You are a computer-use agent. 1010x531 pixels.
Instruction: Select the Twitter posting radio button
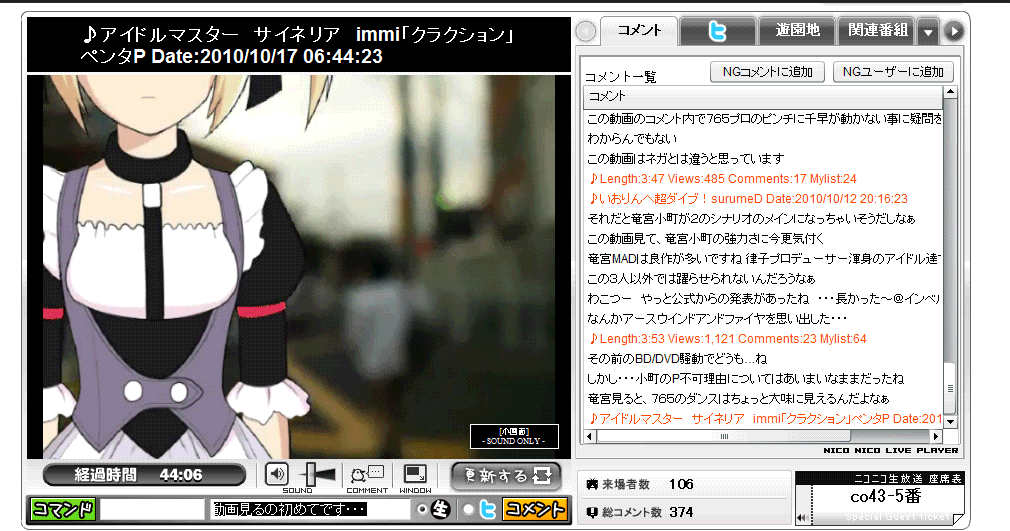tap(468, 510)
